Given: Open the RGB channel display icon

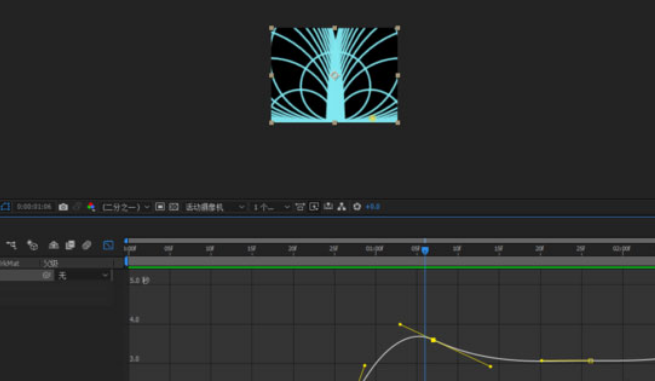Looking at the screenshot, I should [x=91, y=207].
